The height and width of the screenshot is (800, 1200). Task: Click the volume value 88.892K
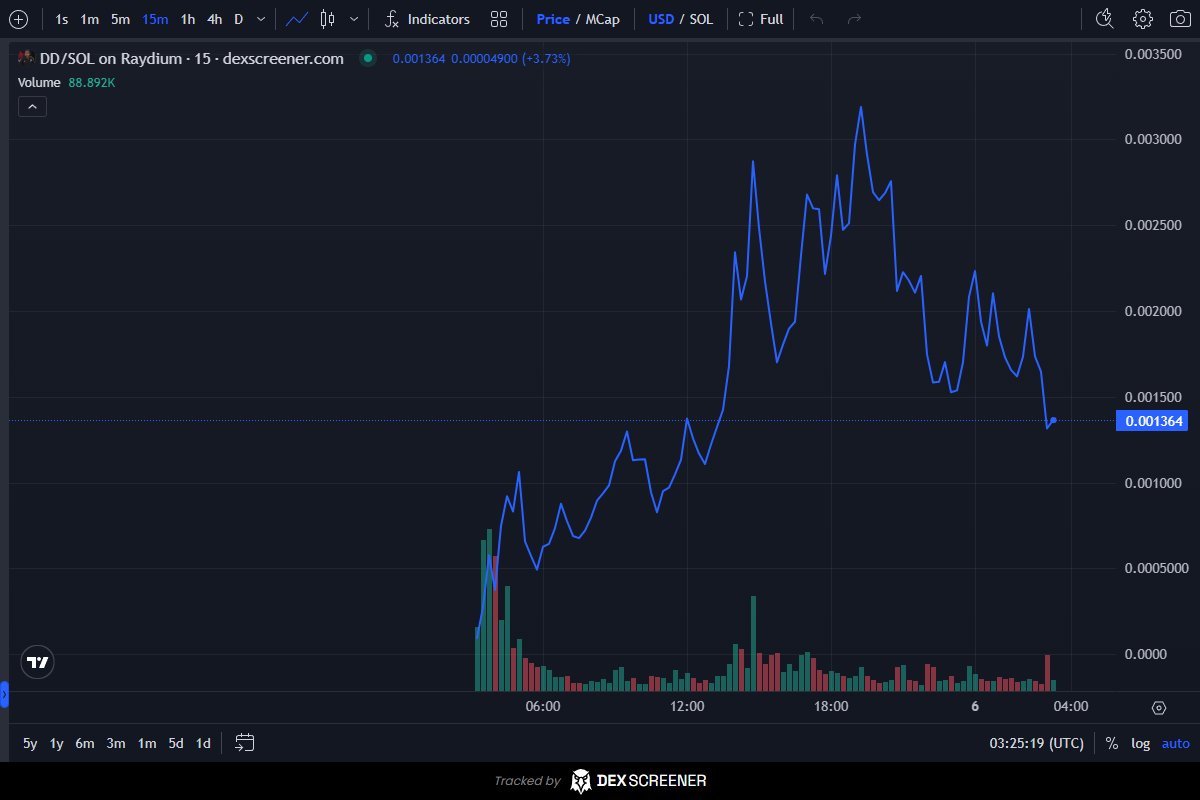[x=92, y=82]
